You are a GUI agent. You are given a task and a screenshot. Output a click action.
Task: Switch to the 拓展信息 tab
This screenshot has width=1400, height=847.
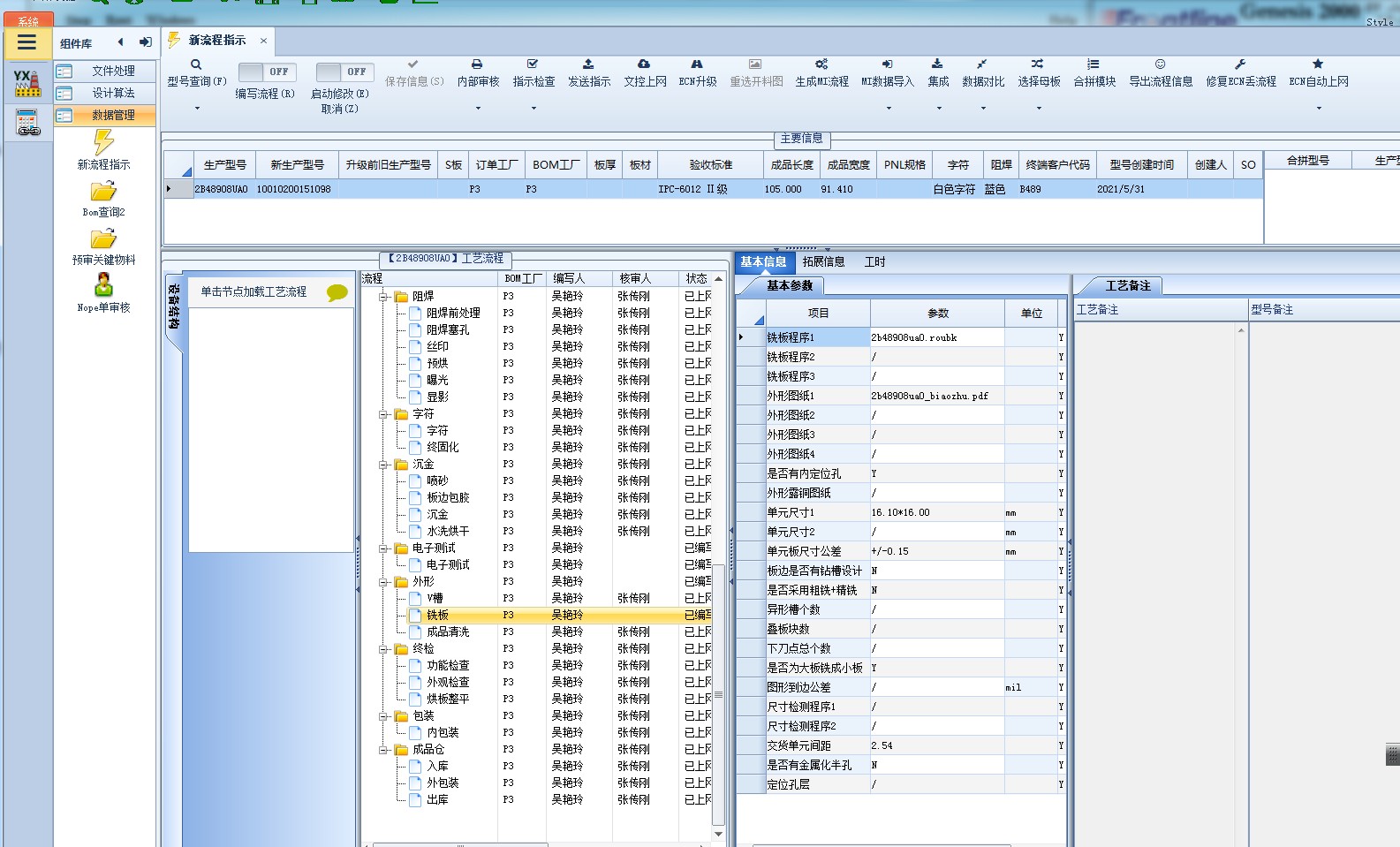[823, 262]
